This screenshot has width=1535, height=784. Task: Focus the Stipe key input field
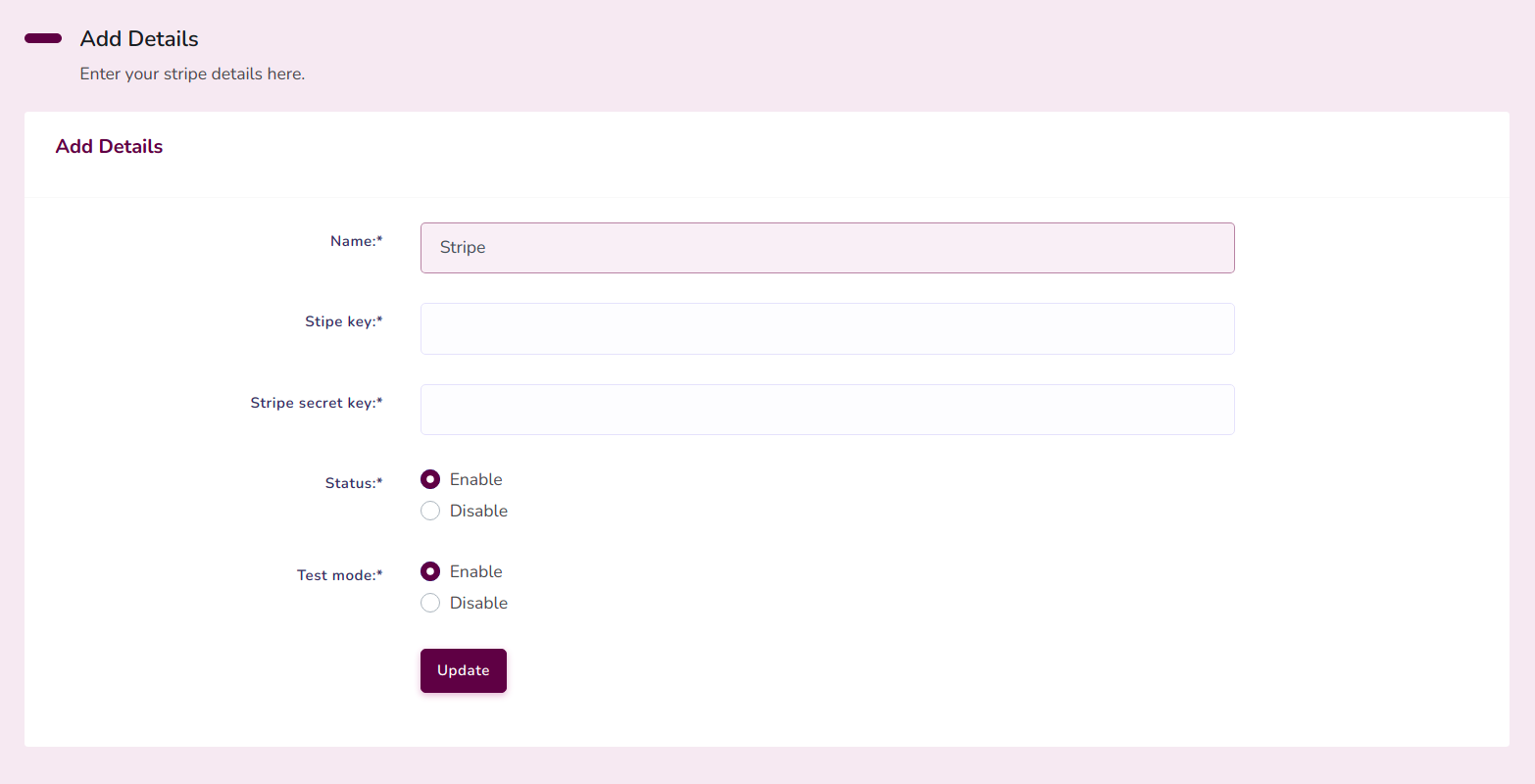(x=827, y=328)
